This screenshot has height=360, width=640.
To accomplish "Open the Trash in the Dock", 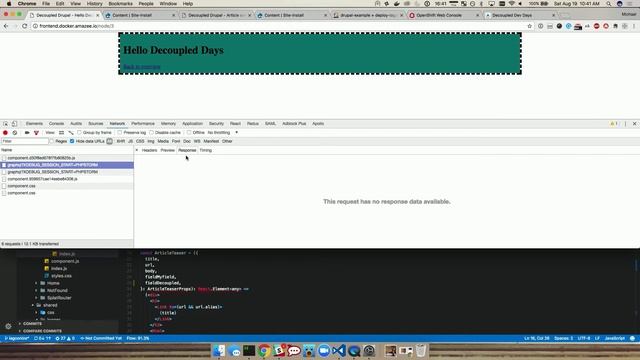I will [421, 351].
